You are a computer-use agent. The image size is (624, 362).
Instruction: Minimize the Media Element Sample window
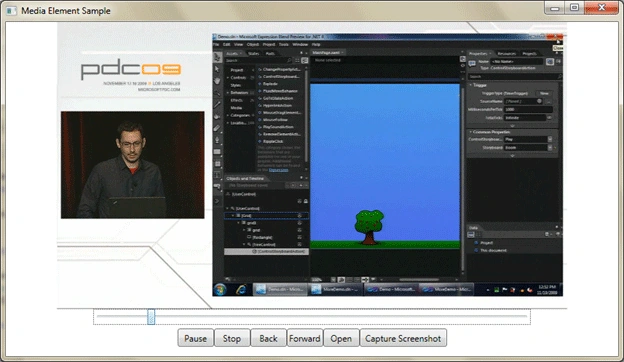click(554, 8)
